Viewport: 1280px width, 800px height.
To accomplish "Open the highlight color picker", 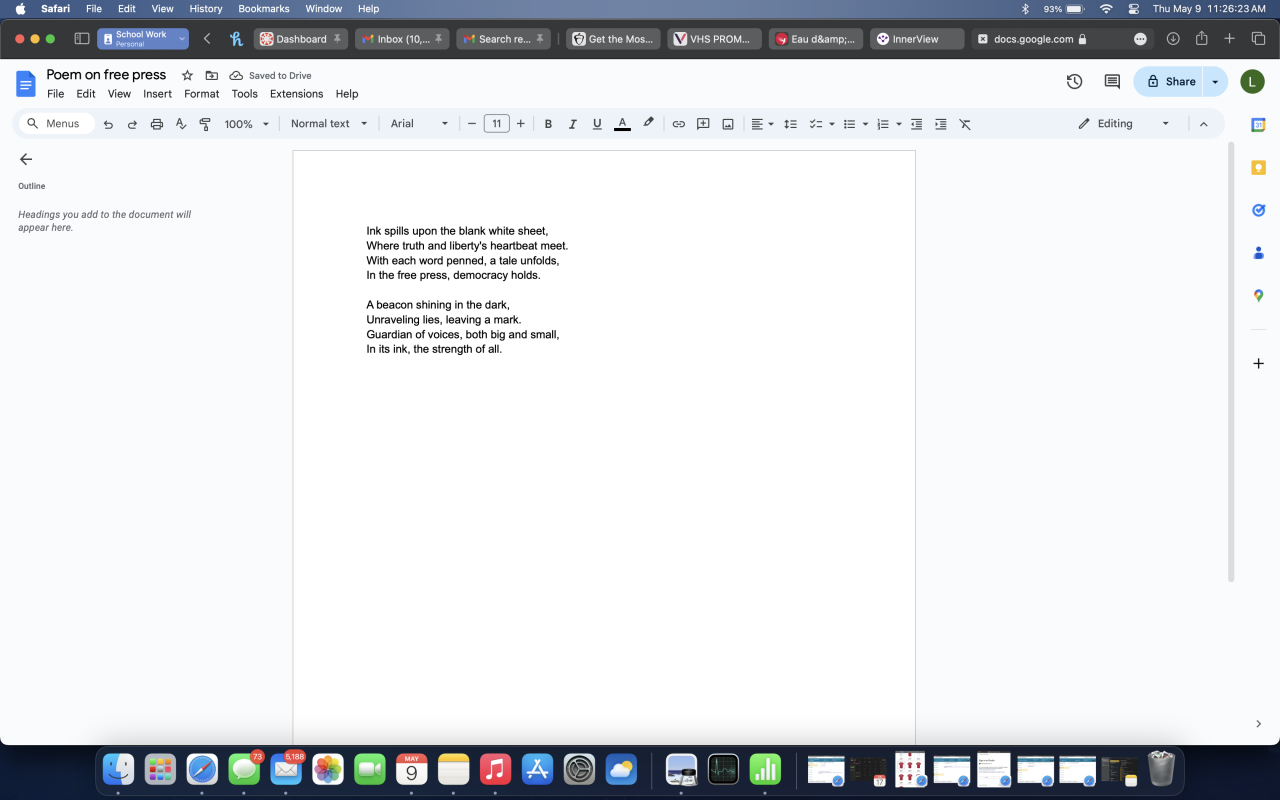I will coord(648,123).
